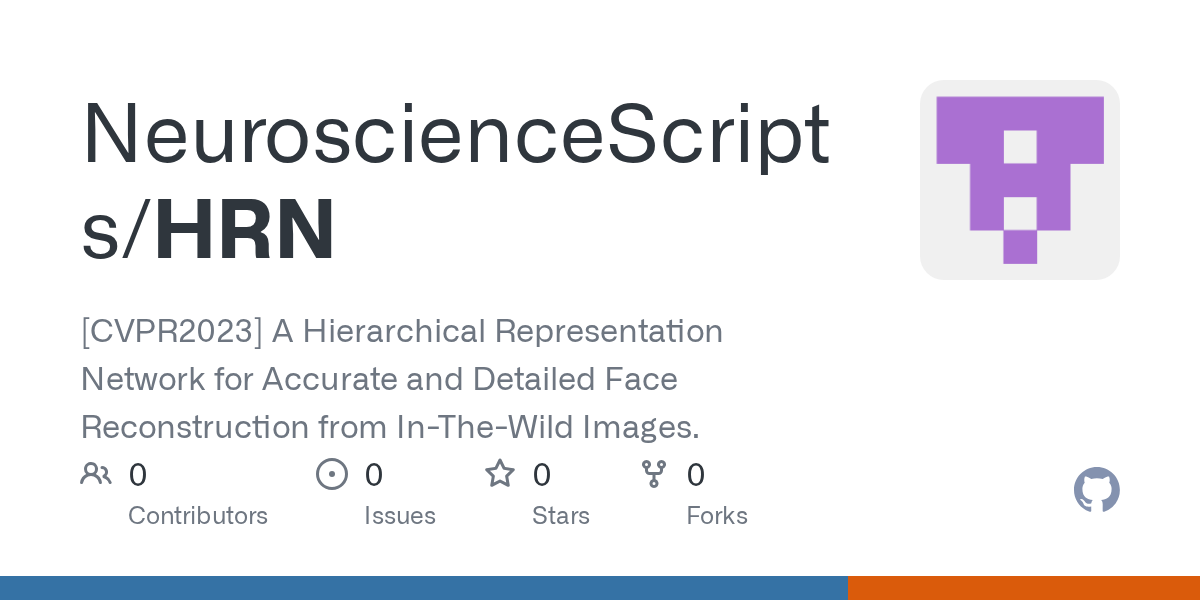Viewport: 1200px width, 600px height.
Task: Click the issues count number zero
Action: (374, 475)
